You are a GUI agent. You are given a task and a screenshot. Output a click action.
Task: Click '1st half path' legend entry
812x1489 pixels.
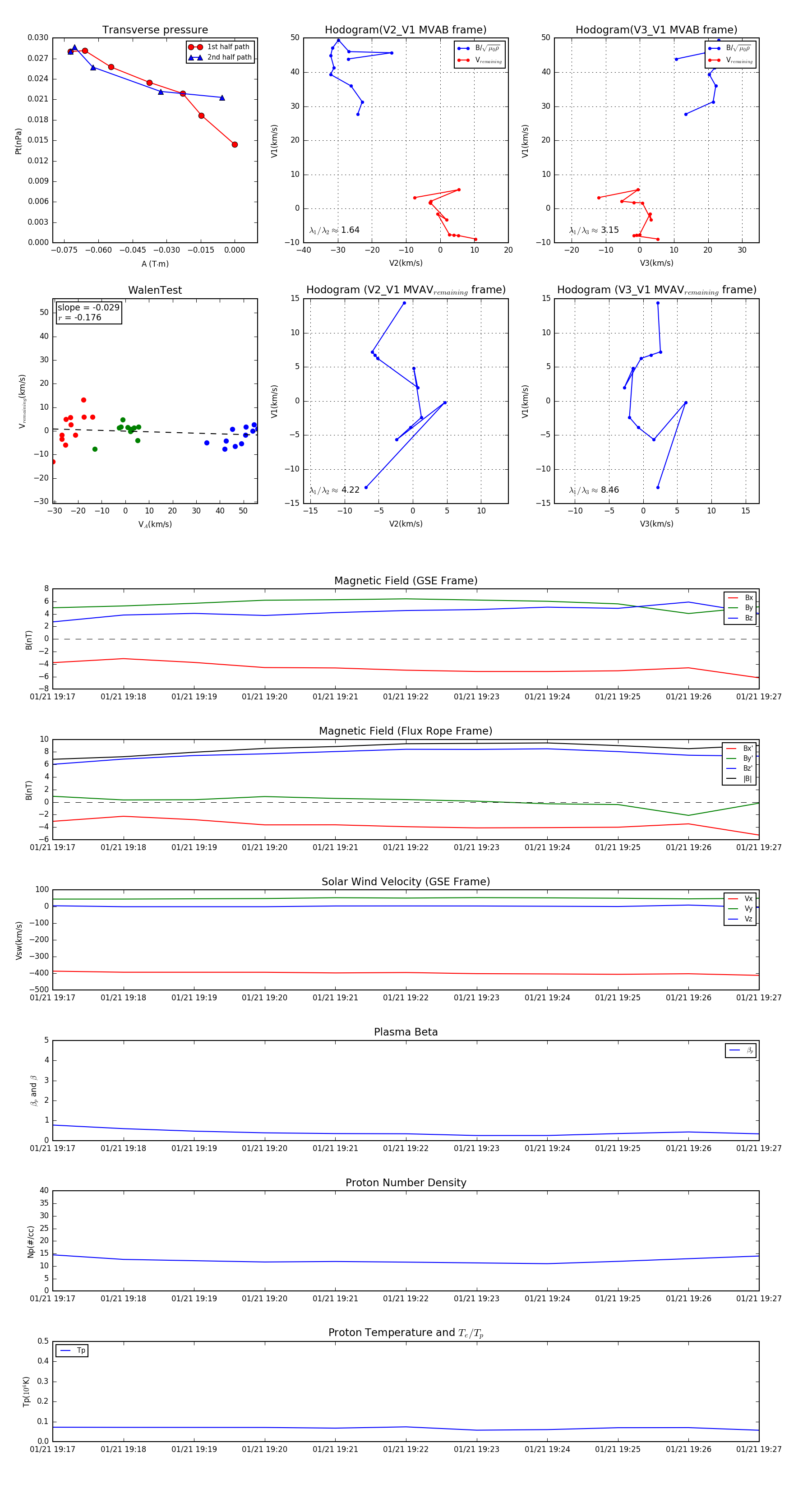[x=220, y=47]
